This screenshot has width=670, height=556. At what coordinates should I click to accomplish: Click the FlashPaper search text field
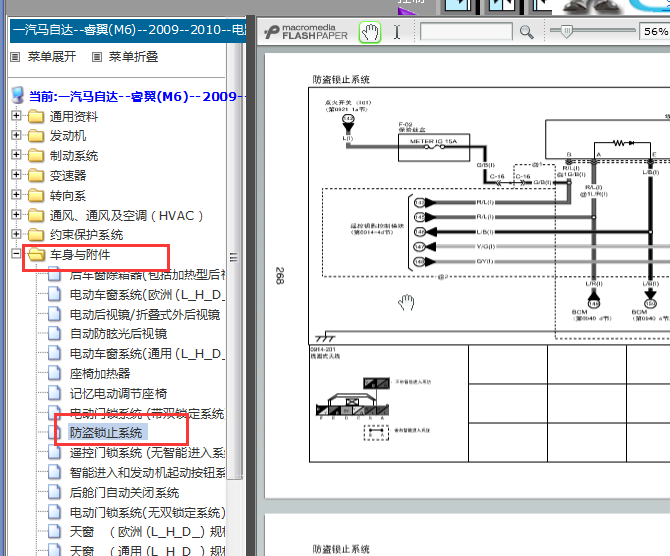click(x=466, y=32)
